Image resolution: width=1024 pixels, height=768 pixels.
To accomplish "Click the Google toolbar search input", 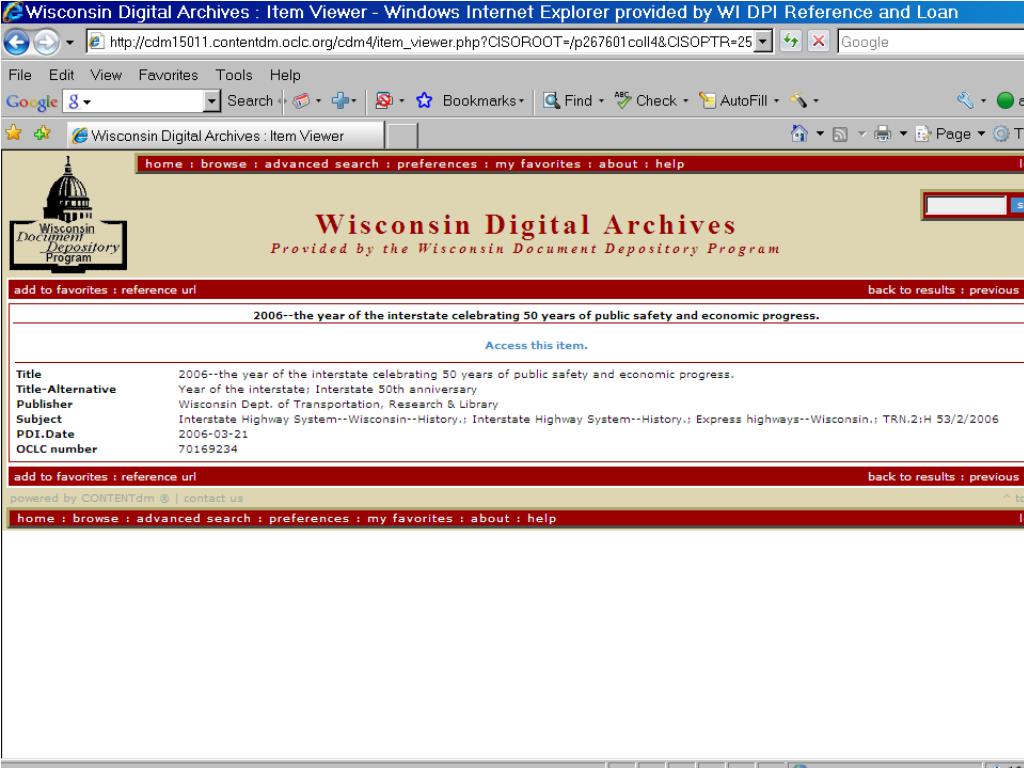I will click(x=142, y=101).
